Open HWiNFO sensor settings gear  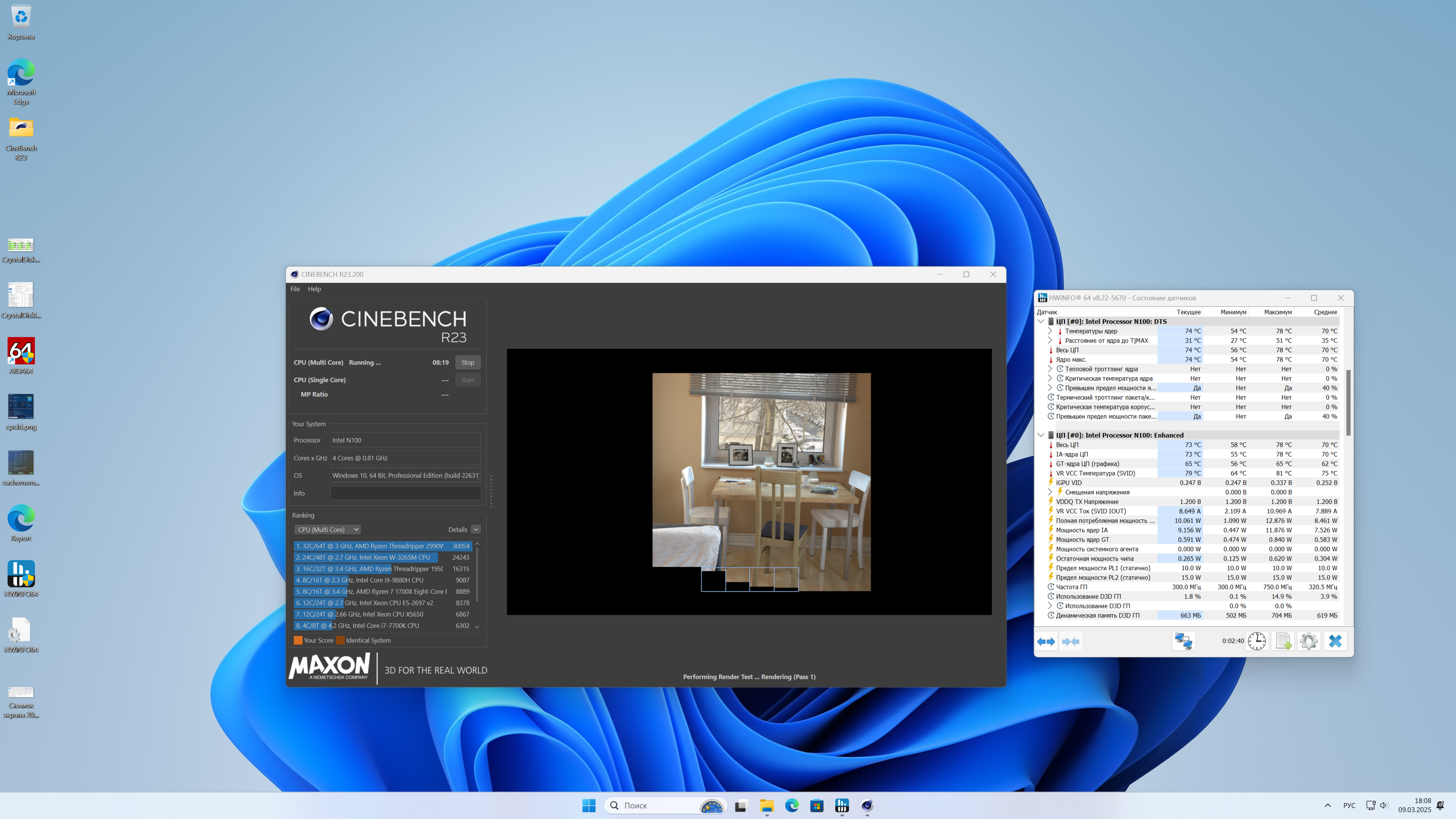coord(1309,641)
